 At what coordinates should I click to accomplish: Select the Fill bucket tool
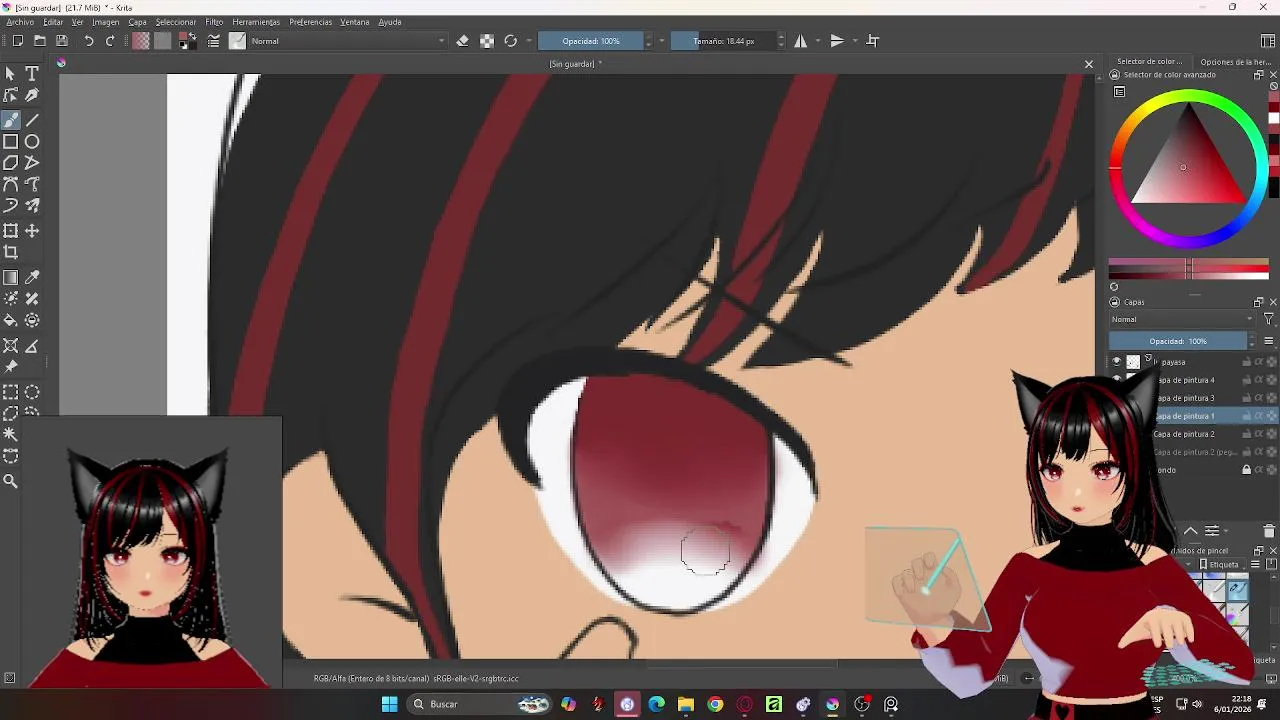(11, 321)
